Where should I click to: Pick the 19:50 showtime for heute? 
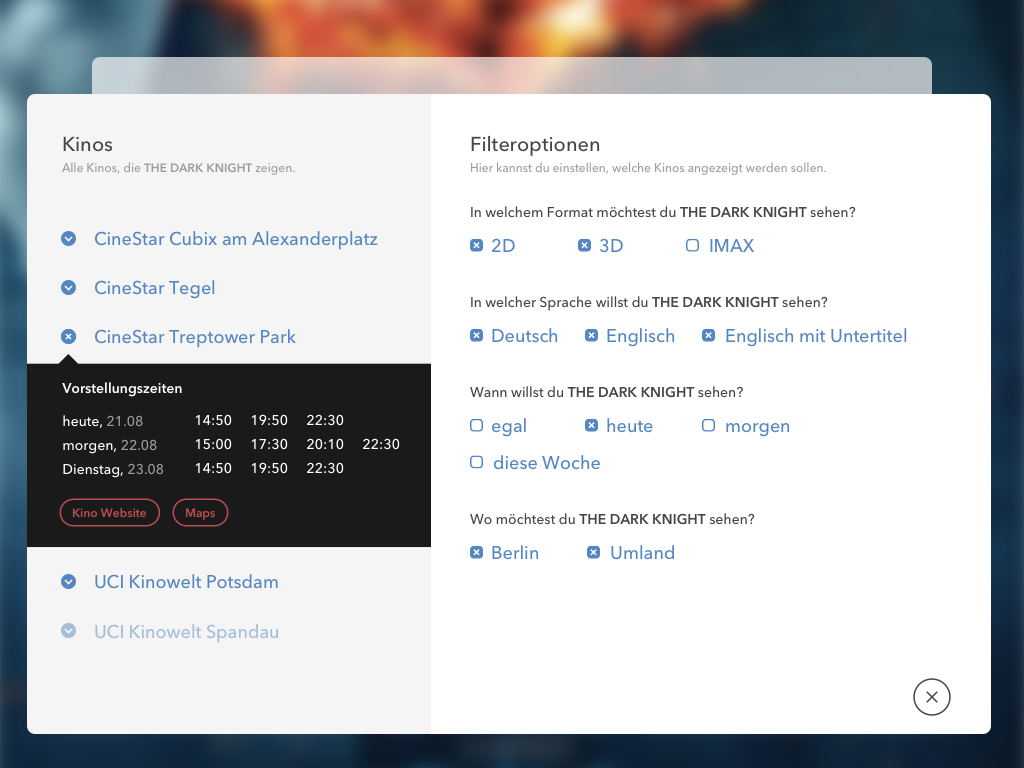click(x=269, y=421)
